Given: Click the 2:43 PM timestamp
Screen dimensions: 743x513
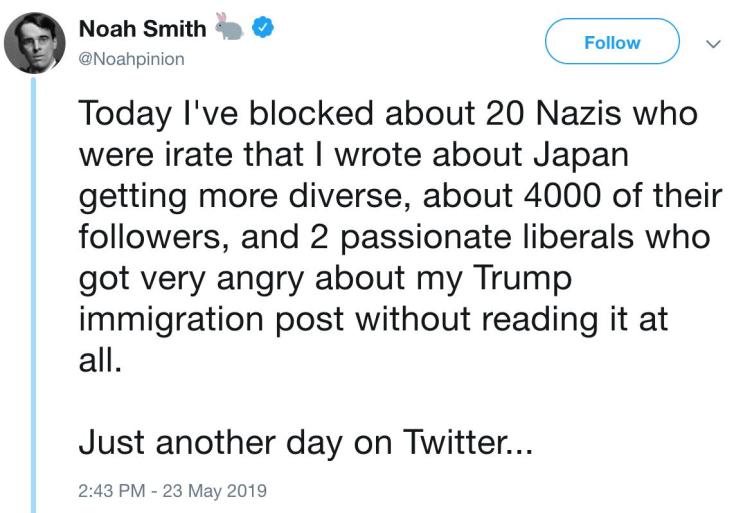Looking at the screenshot, I should click(109, 491).
